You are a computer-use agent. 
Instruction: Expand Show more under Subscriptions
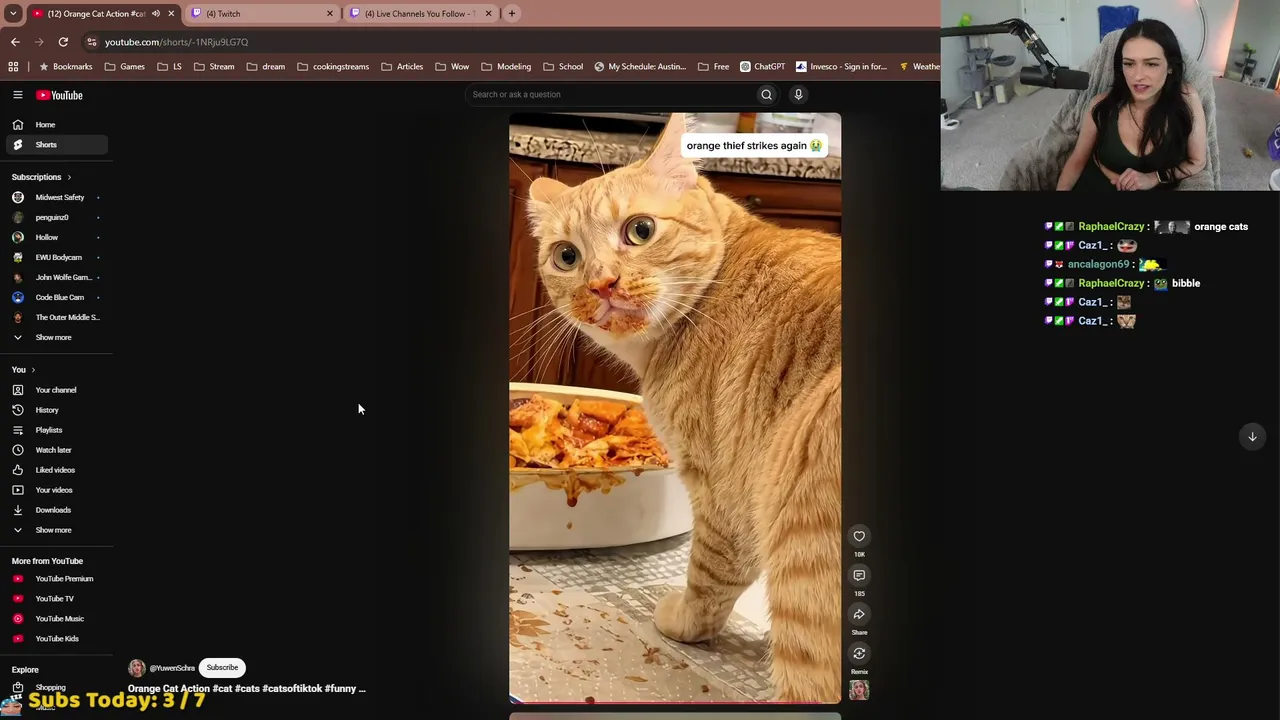tap(55, 337)
